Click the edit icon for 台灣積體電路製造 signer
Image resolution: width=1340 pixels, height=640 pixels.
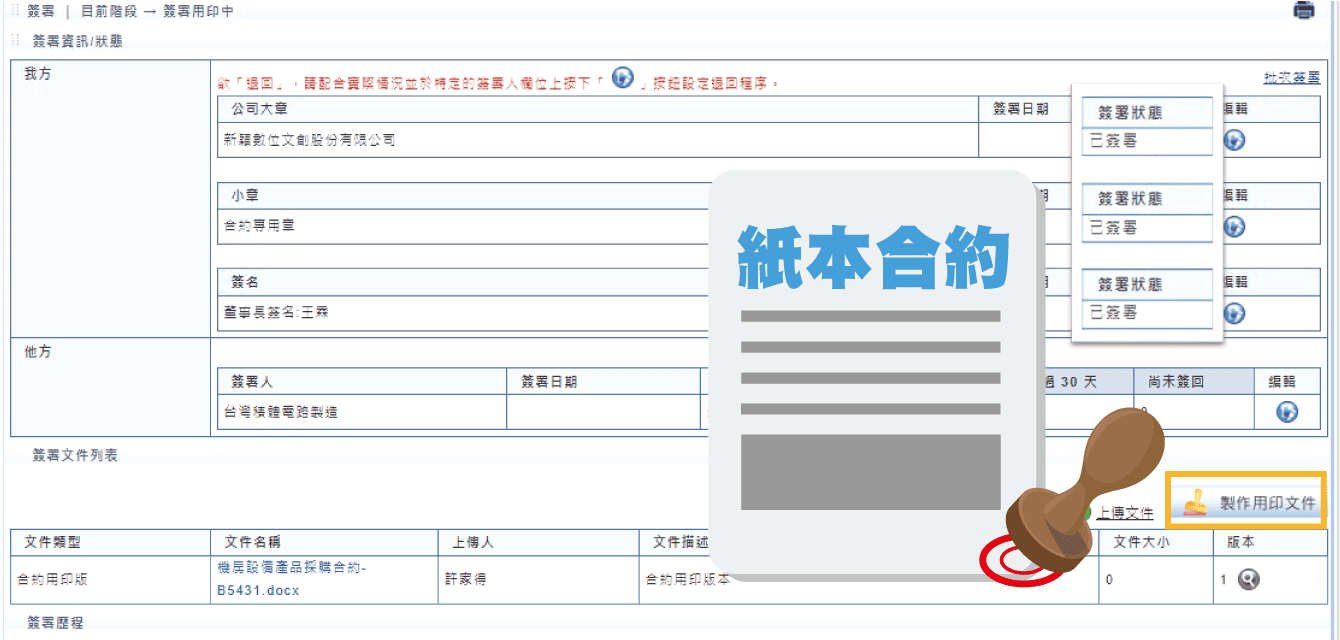click(x=1286, y=412)
